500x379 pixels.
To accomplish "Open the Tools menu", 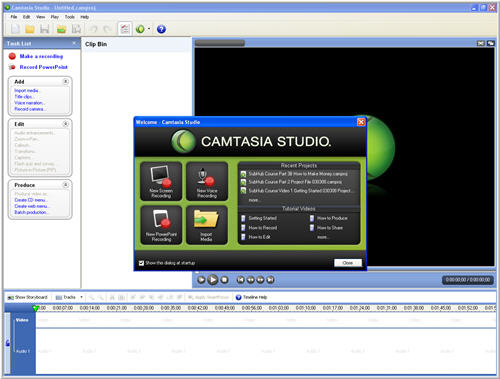I will coord(70,17).
